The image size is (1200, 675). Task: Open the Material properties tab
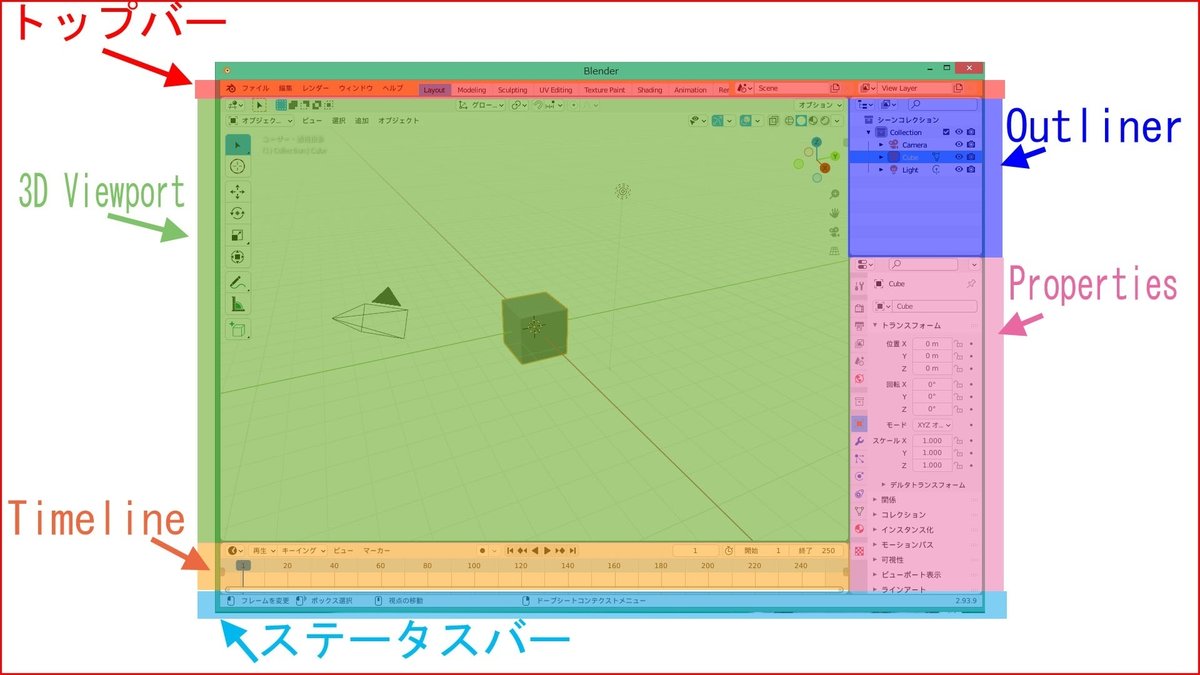coord(859,529)
